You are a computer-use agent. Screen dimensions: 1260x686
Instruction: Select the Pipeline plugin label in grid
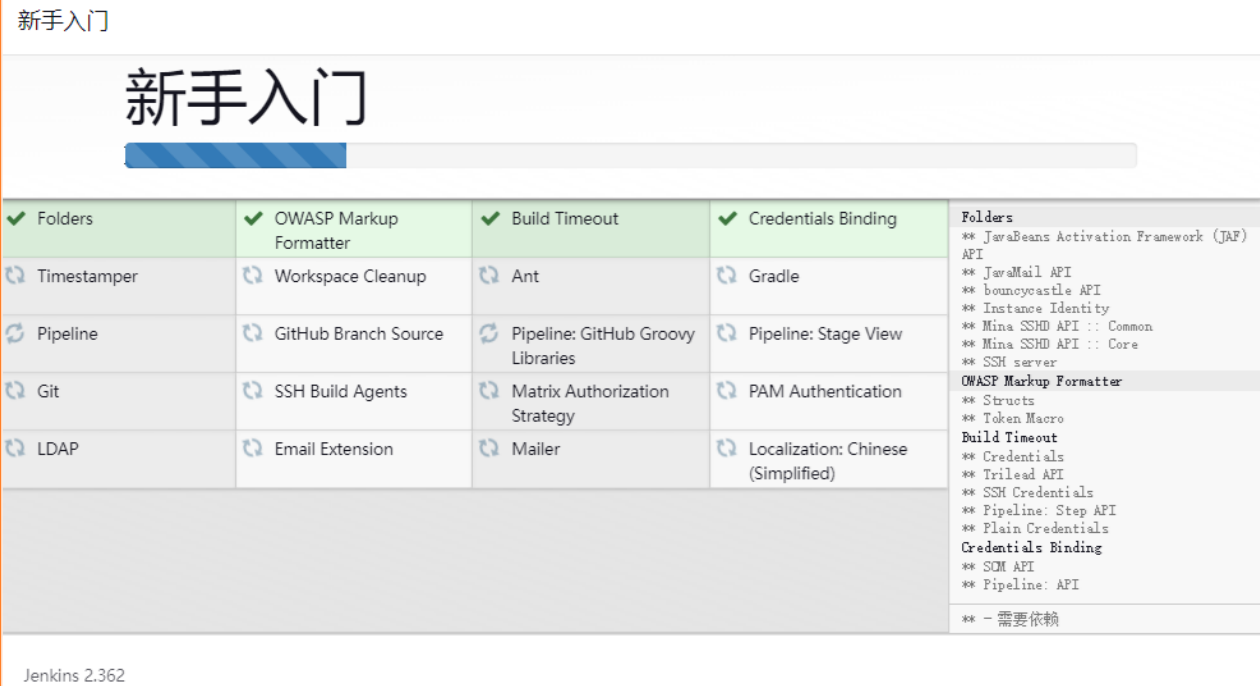tap(68, 334)
